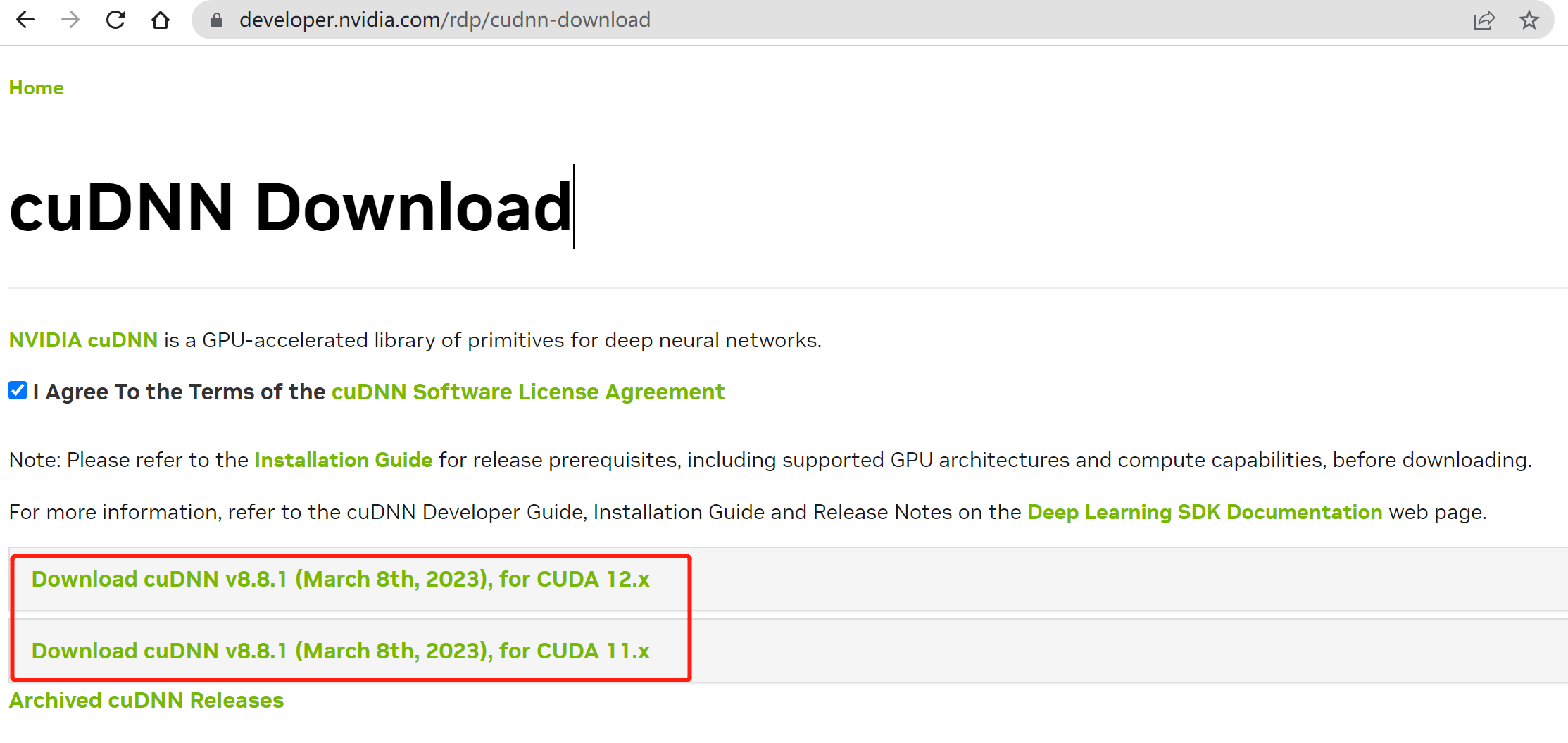1568x743 pixels.
Task: Open the NVIDIA cuDNN link
Action: [x=83, y=340]
